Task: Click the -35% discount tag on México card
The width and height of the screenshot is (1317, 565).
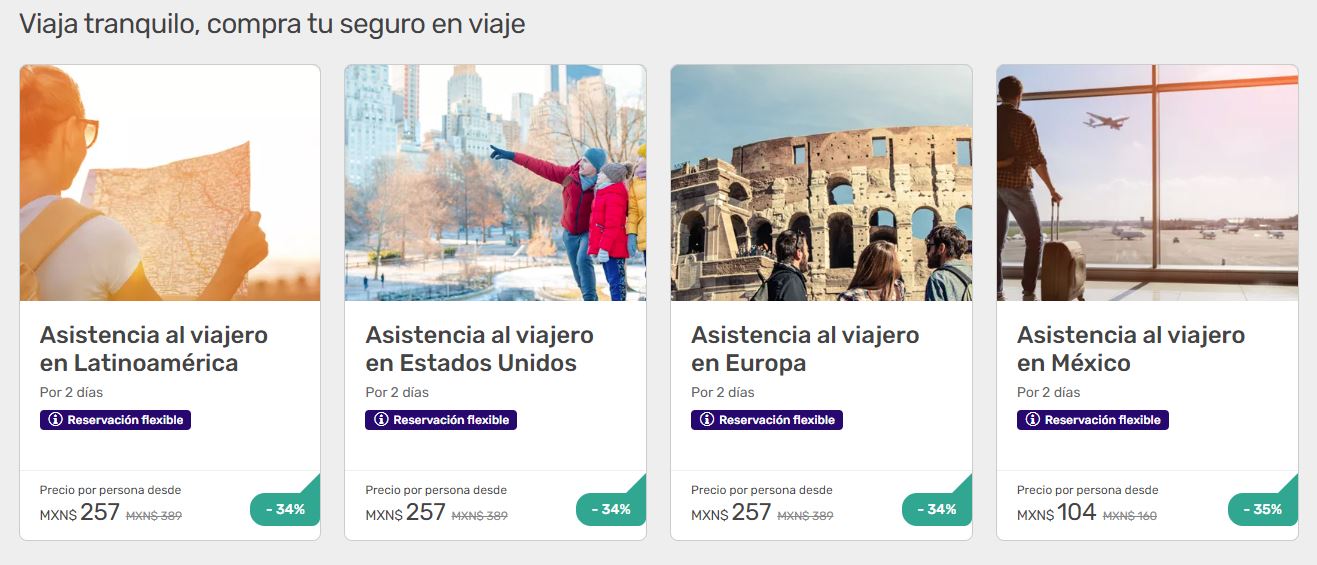Action: [1263, 509]
